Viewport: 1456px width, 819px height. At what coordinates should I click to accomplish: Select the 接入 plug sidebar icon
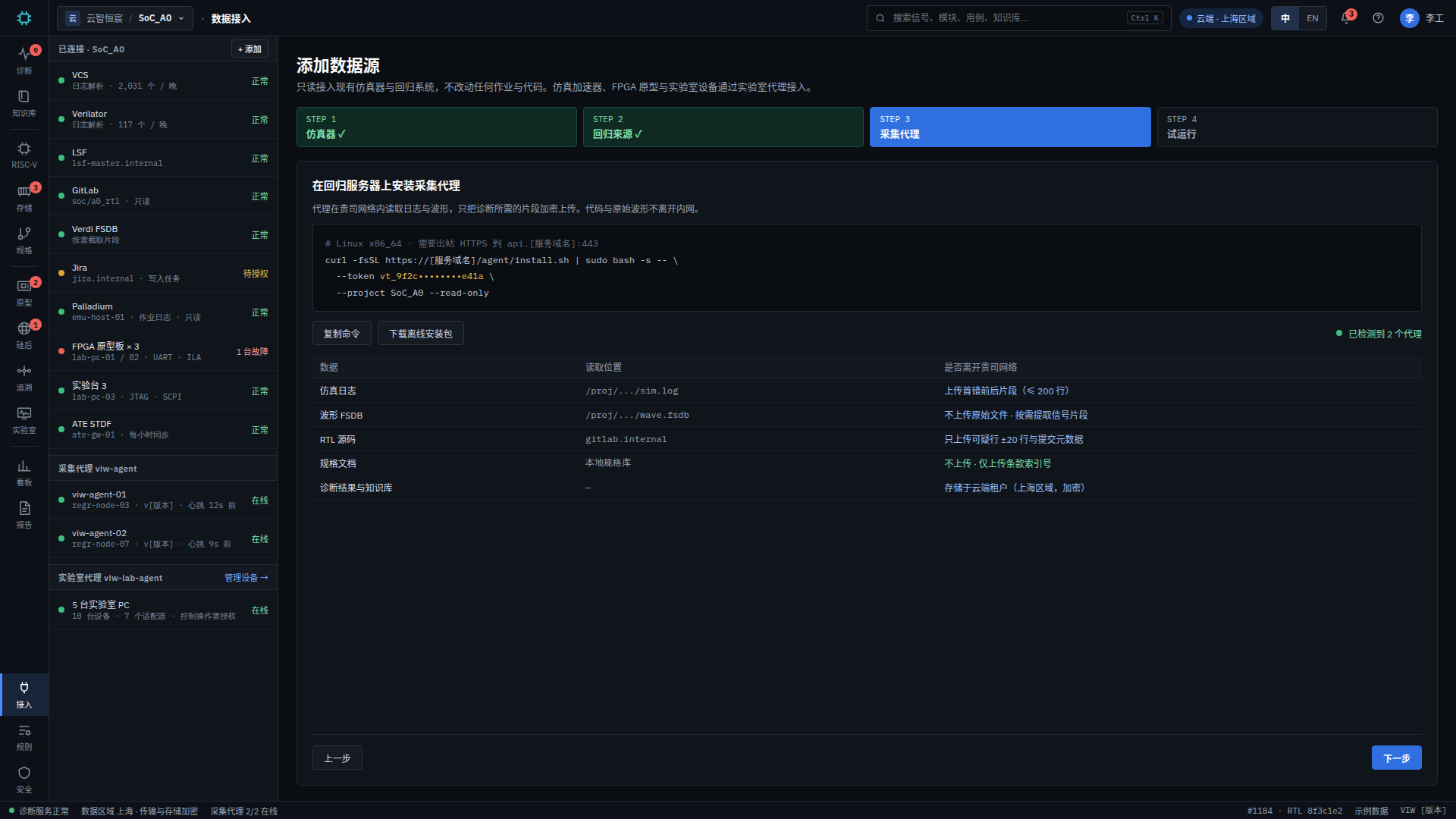(x=24, y=695)
